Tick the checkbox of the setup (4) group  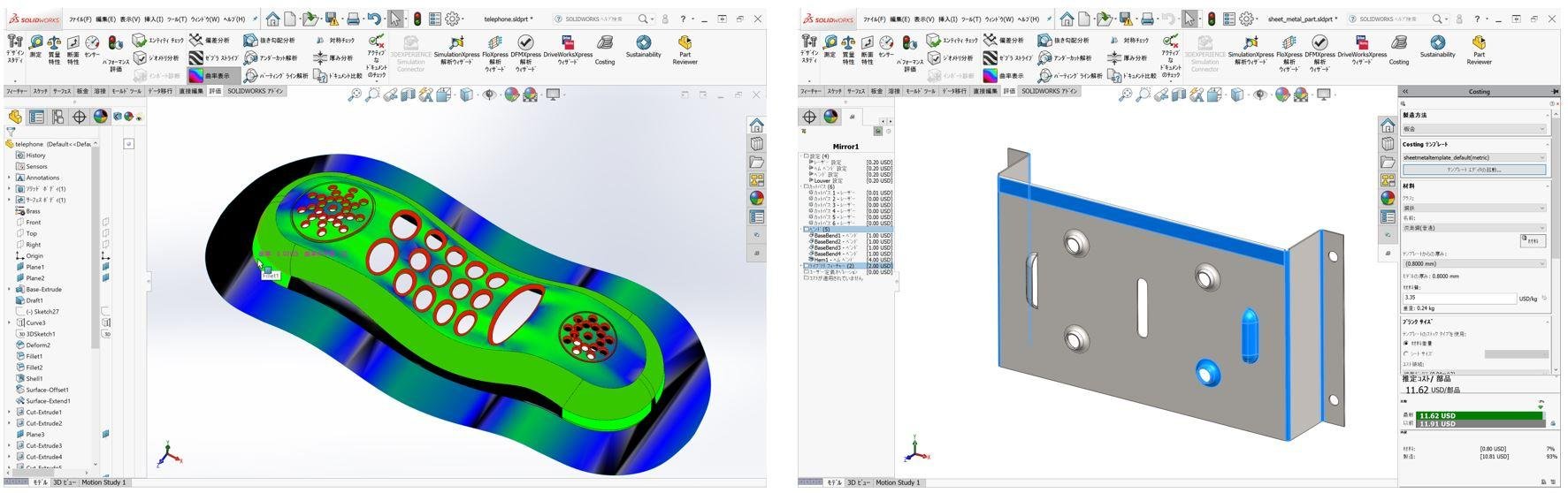(806, 156)
